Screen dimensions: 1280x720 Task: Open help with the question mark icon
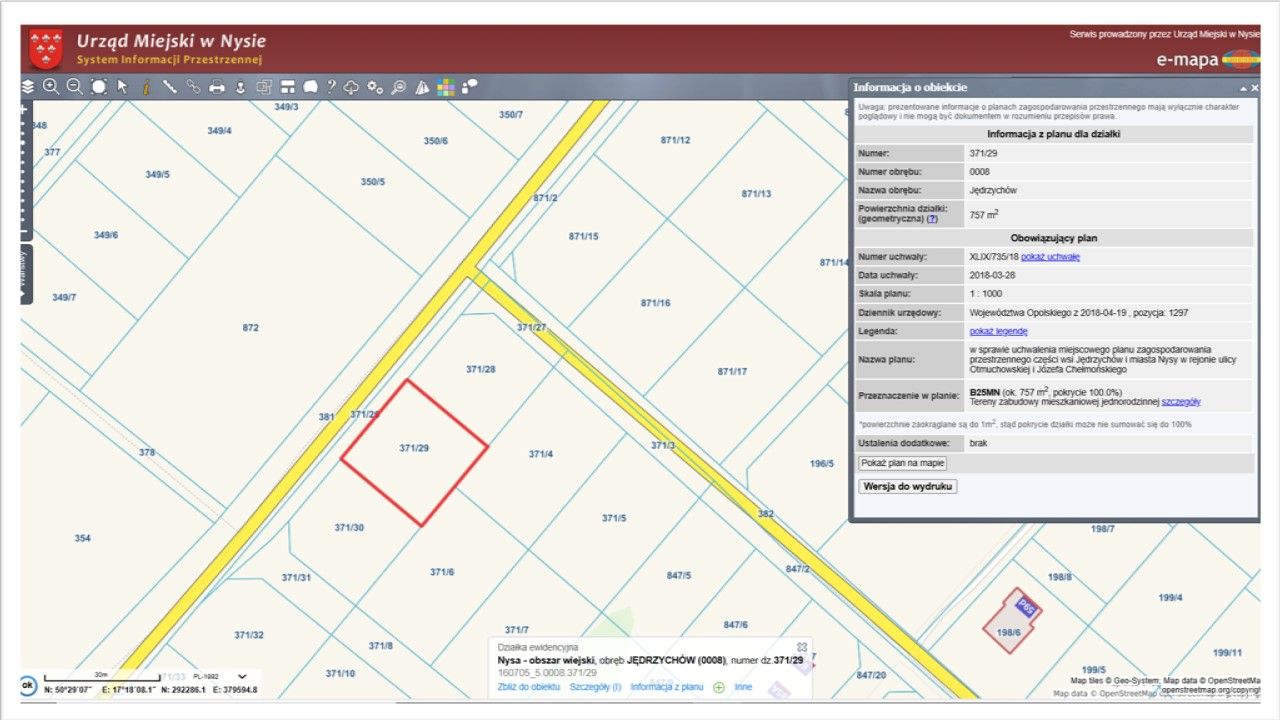coord(332,87)
